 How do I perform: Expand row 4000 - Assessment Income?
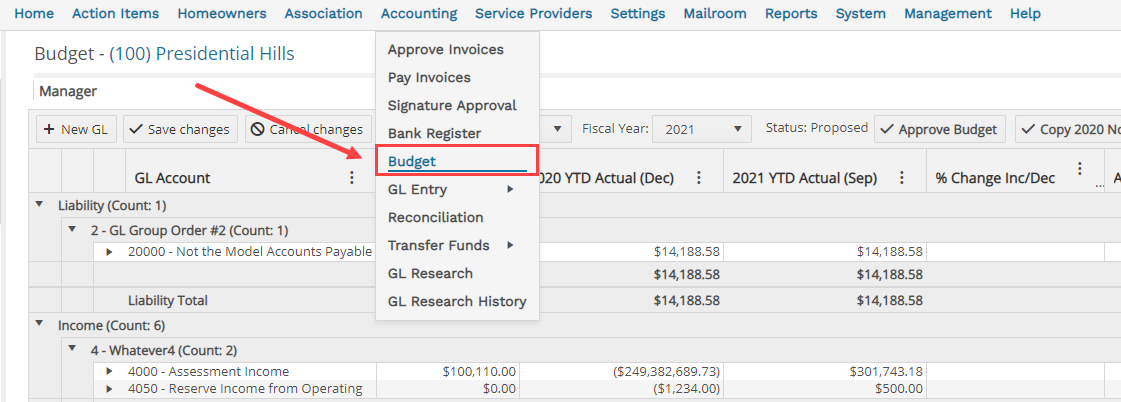[x=109, y=371]
